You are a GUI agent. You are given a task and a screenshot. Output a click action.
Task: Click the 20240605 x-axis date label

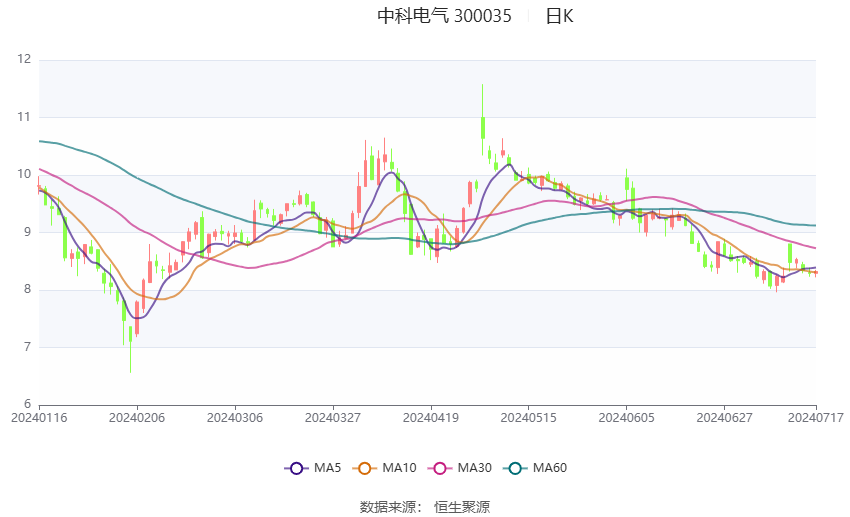(x=627, y=418)
